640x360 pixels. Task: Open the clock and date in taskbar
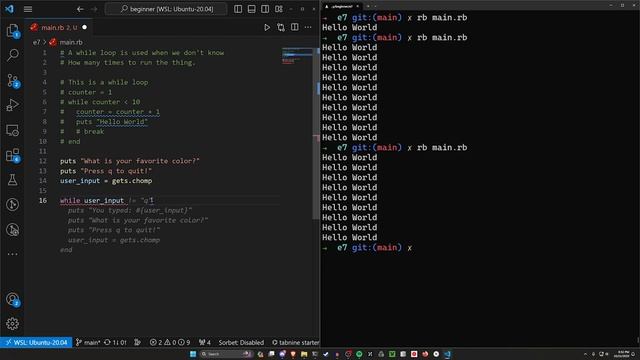(x=623, y=354)
